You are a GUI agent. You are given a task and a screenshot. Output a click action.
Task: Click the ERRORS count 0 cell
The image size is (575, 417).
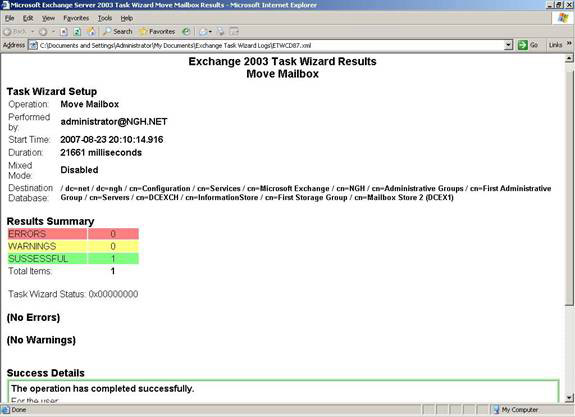click(113, 234)
